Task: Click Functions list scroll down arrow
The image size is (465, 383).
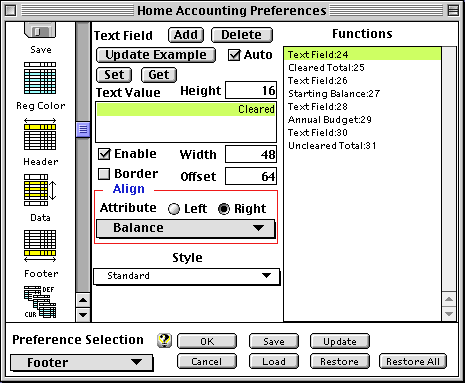Action: pos(449,314)
